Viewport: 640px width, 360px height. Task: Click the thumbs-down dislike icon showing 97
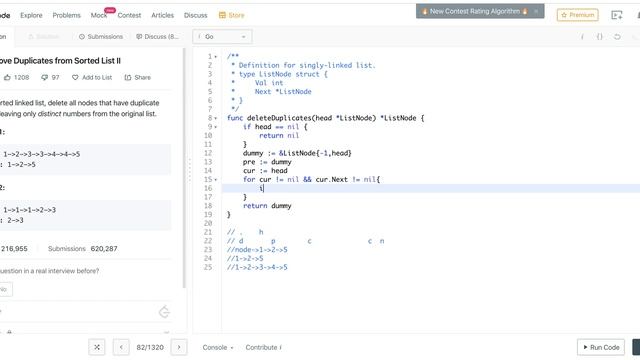(x=44, y=77)
